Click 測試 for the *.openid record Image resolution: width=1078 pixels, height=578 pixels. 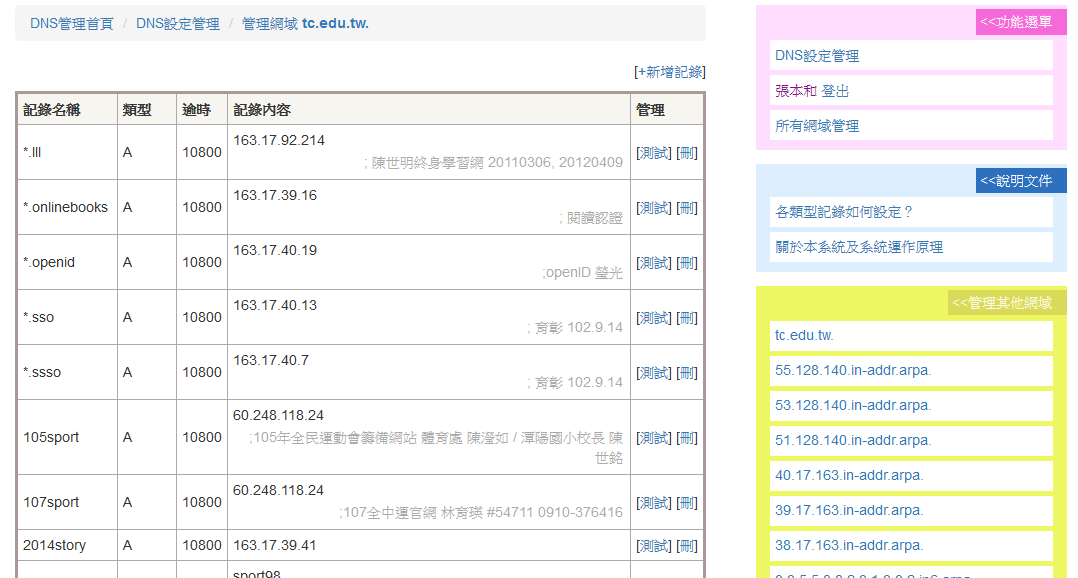point(654,263)
